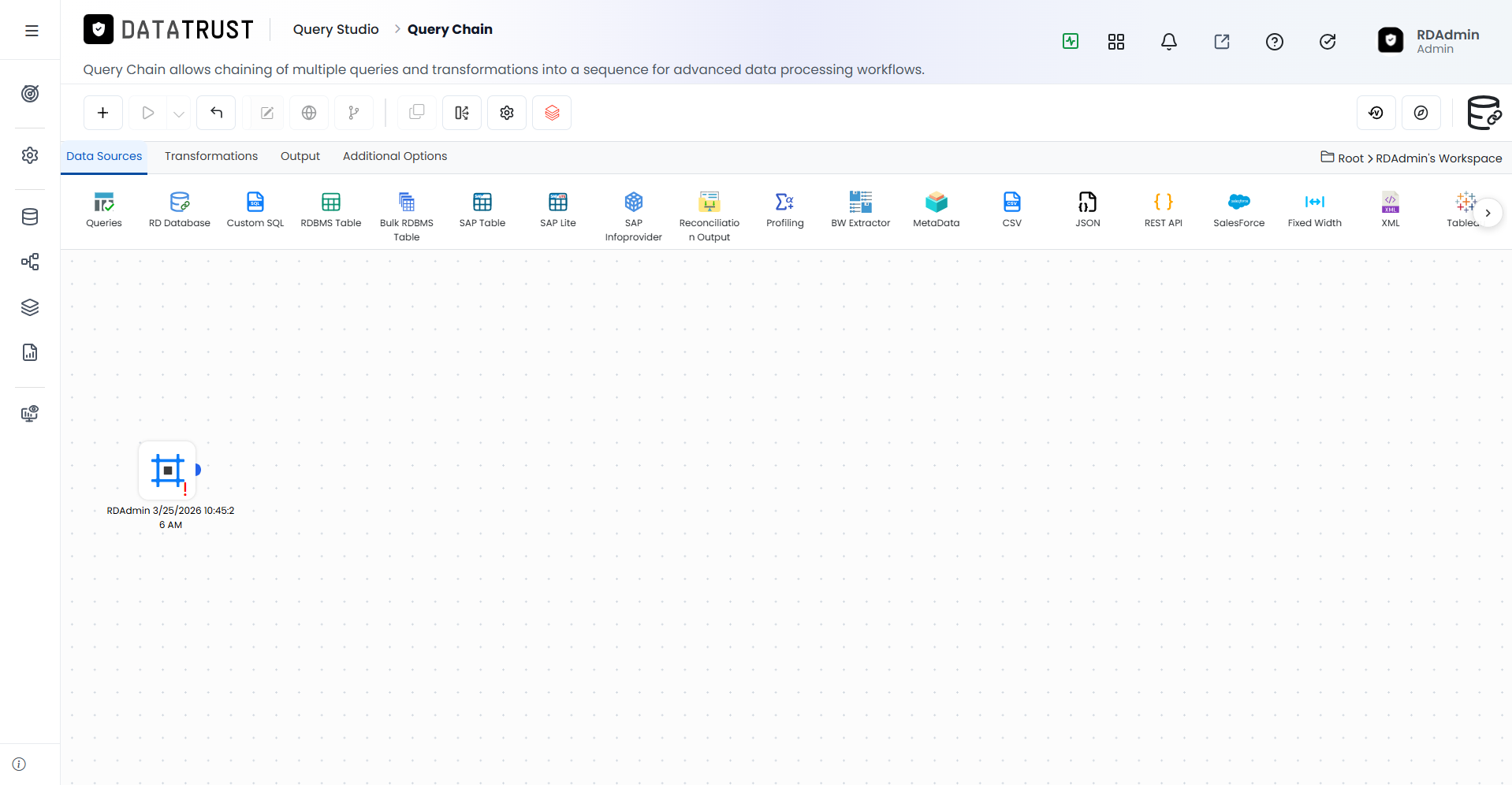This screenshot has width=1512, height=785.
Task: Click the node's blue output connector
Action: click(198, 470)
